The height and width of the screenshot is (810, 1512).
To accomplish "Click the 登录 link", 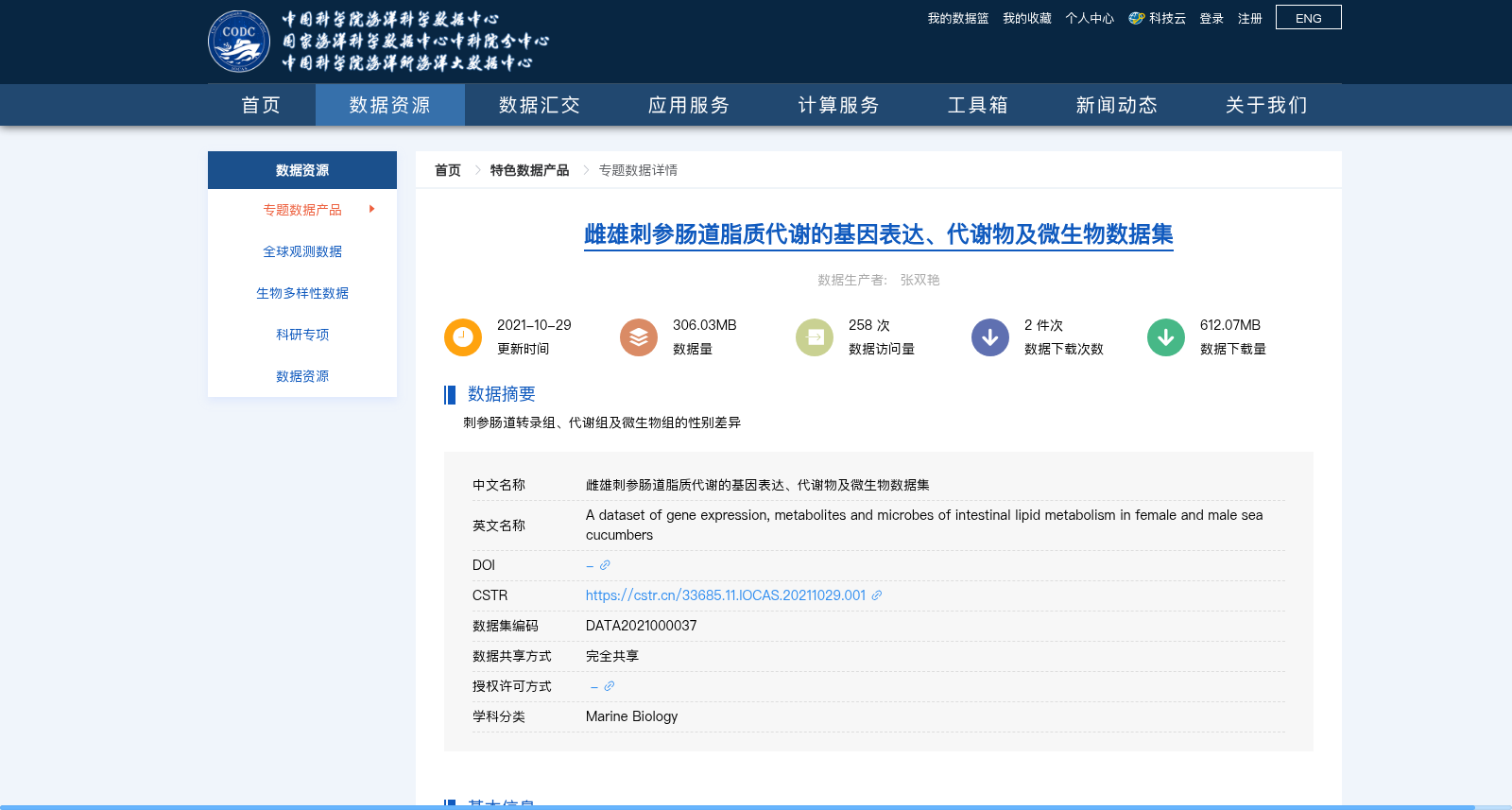I will [1211, 18].
